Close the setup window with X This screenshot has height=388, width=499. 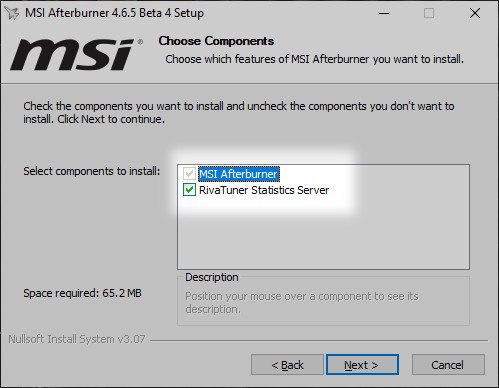[475, 13]
